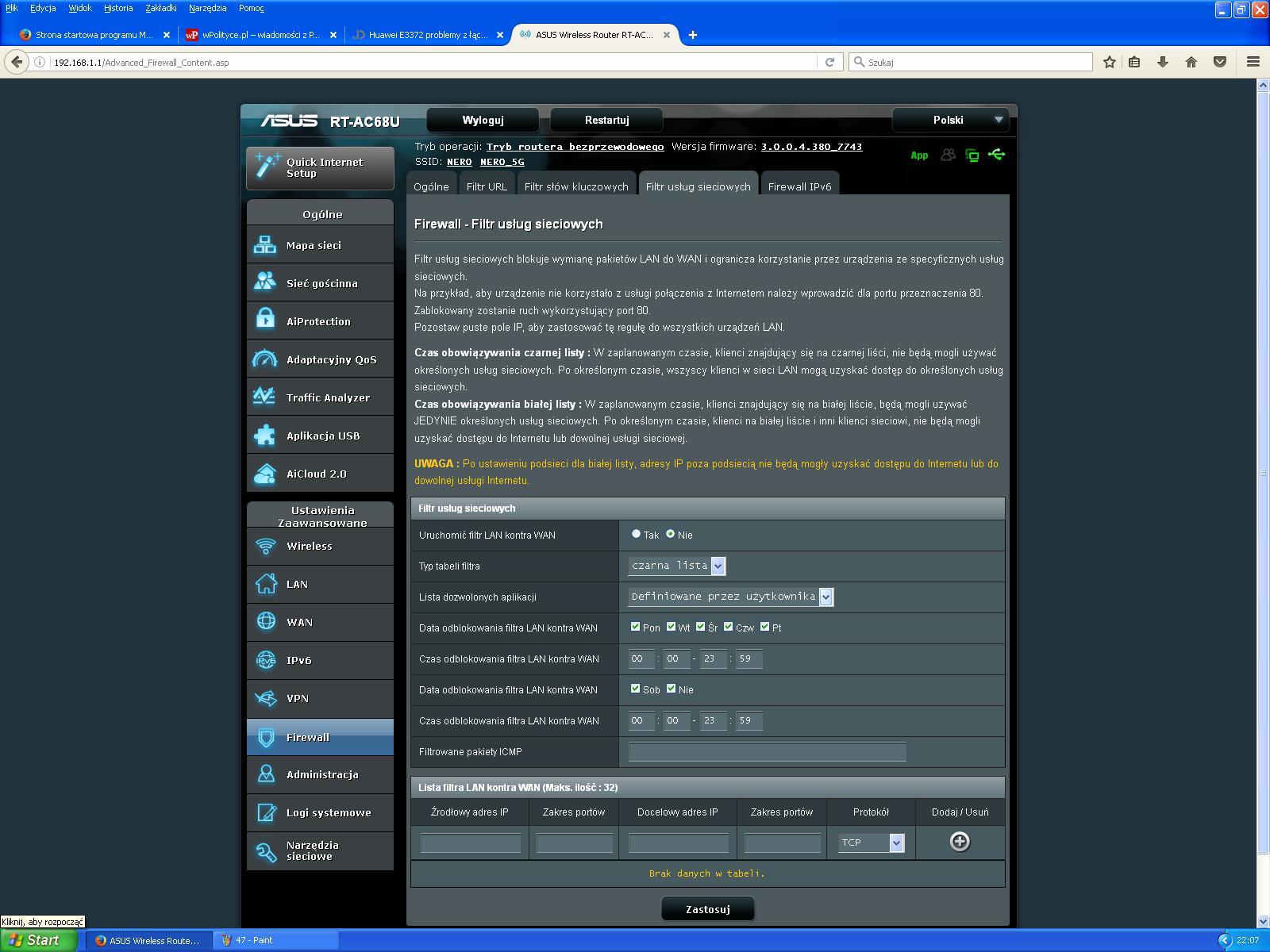Screen dimensions: 1270x952
Task: Open the Firewall IPv6 tab
Action: (799, 186)
